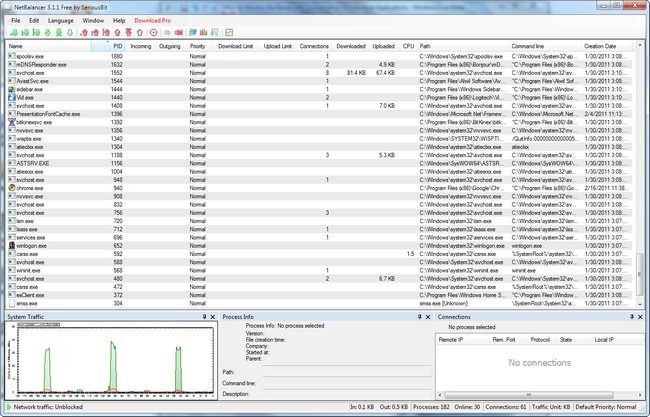This screenshot has width=650, height=417.
Task: Click the fifth green download toolbar icon
Action: (x=59, y=32)
